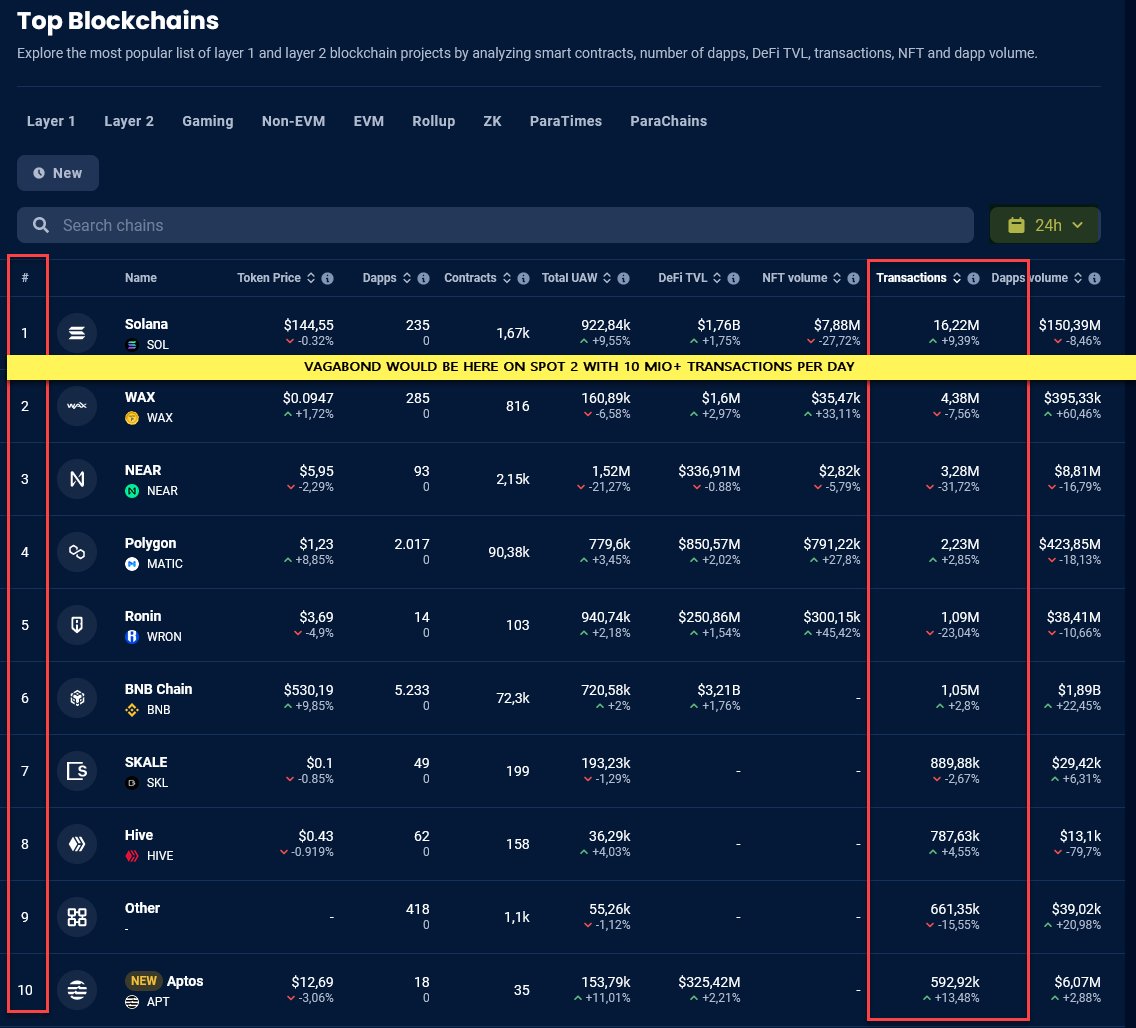Open the NEAR chain logo icon
Image resolution: width=1136 pixels, height=1028 pixels.
point(77,479)
